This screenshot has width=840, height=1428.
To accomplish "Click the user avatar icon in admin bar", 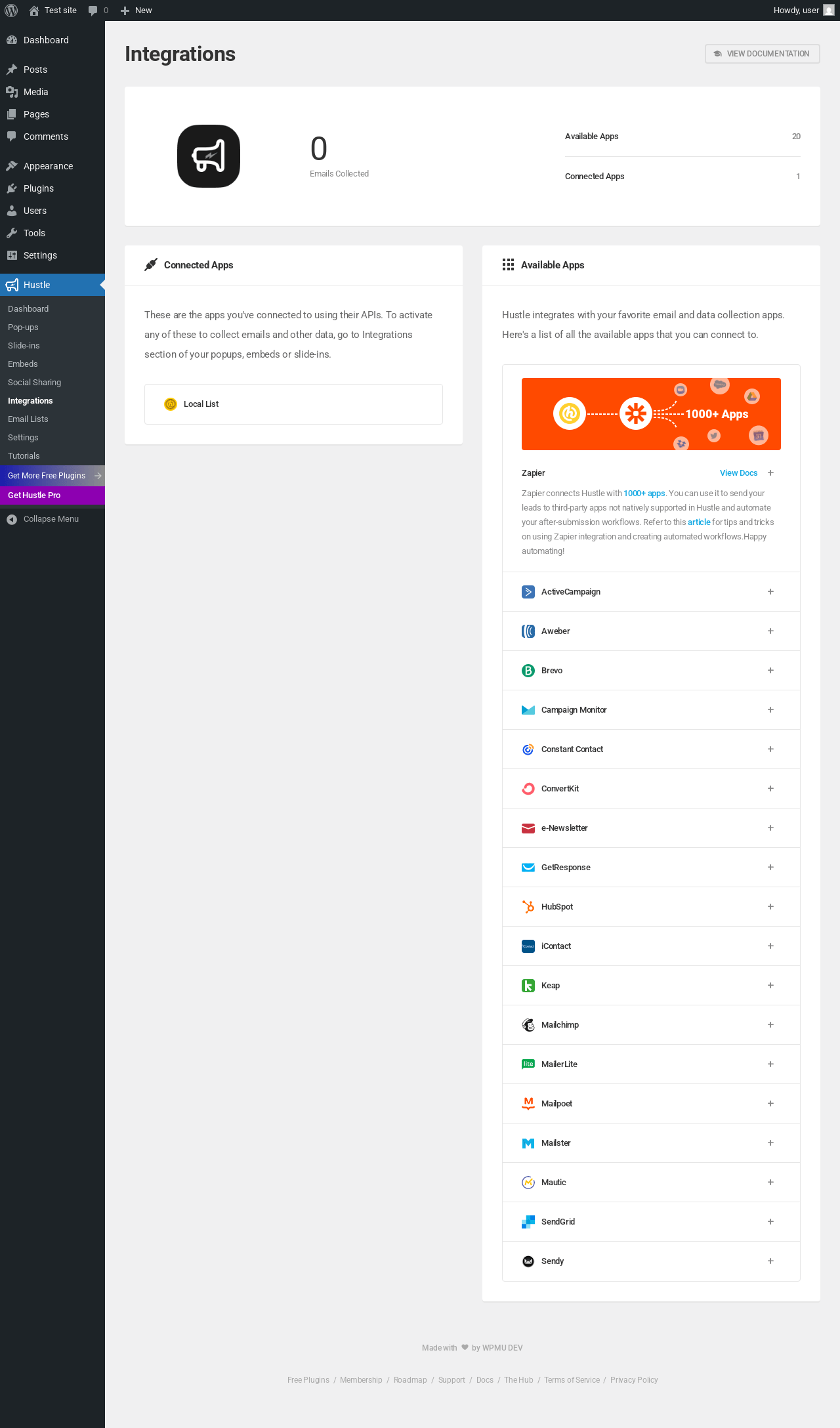I will [829, 10].
